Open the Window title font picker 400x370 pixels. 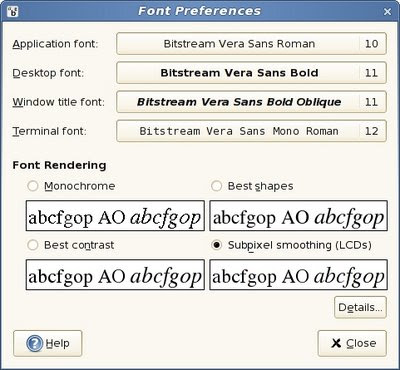pyautogui.click(x=251, y=102)
